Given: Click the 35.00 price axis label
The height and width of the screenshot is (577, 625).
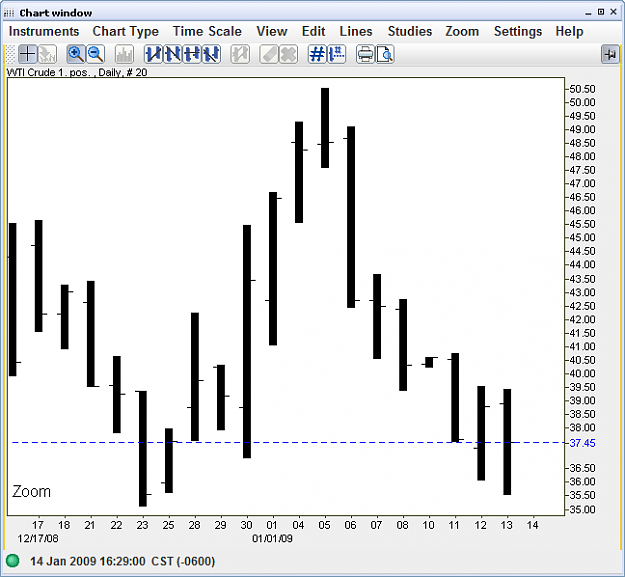Looking at the screenshot, I should click(x=582, y=509).
